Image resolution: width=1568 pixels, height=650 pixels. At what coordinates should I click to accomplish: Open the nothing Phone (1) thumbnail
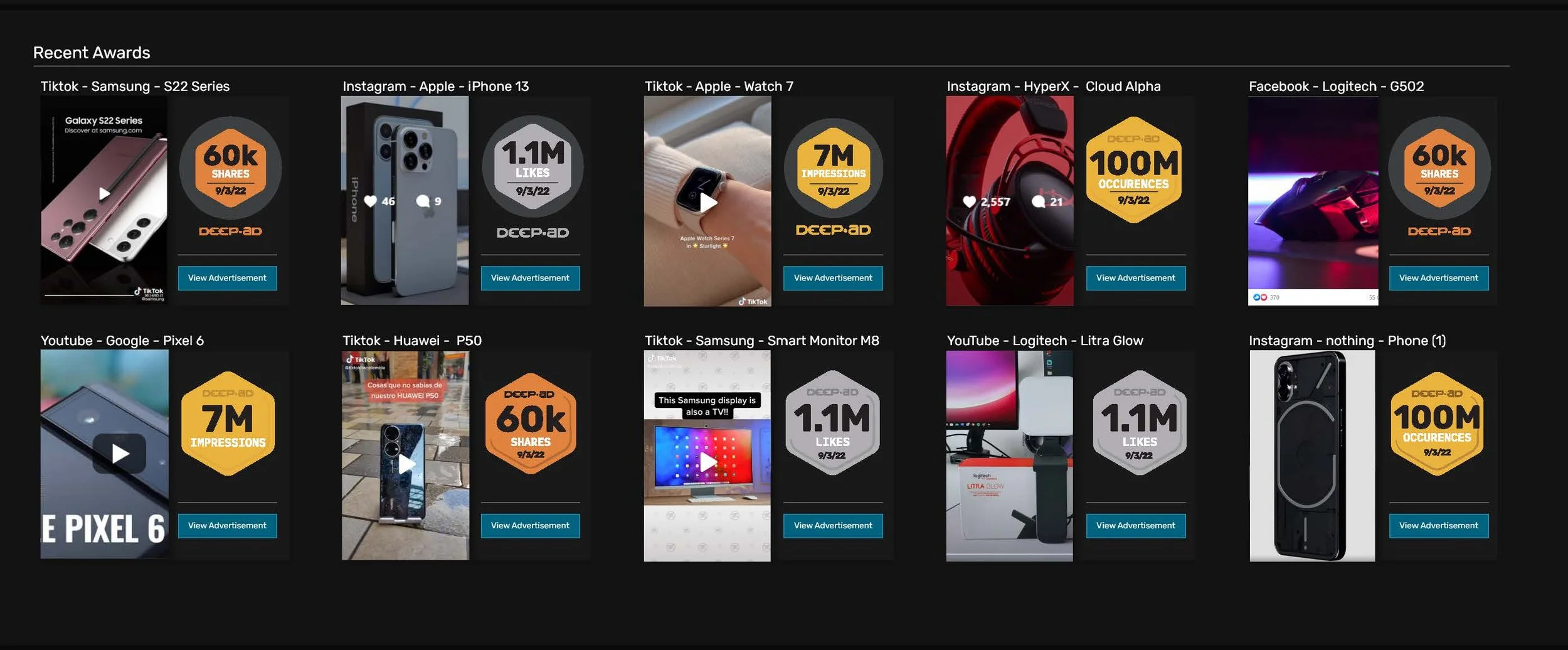(1312, 456)
